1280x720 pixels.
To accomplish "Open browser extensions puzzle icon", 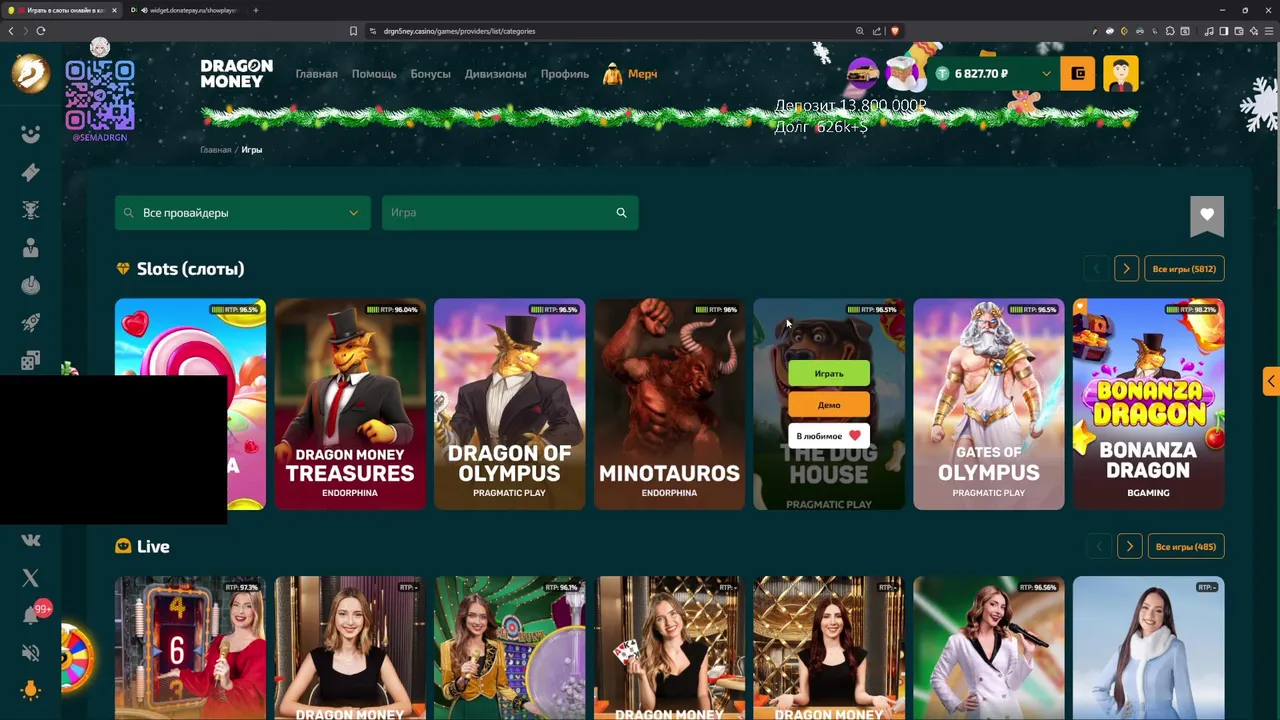I will coord(1170,31).
